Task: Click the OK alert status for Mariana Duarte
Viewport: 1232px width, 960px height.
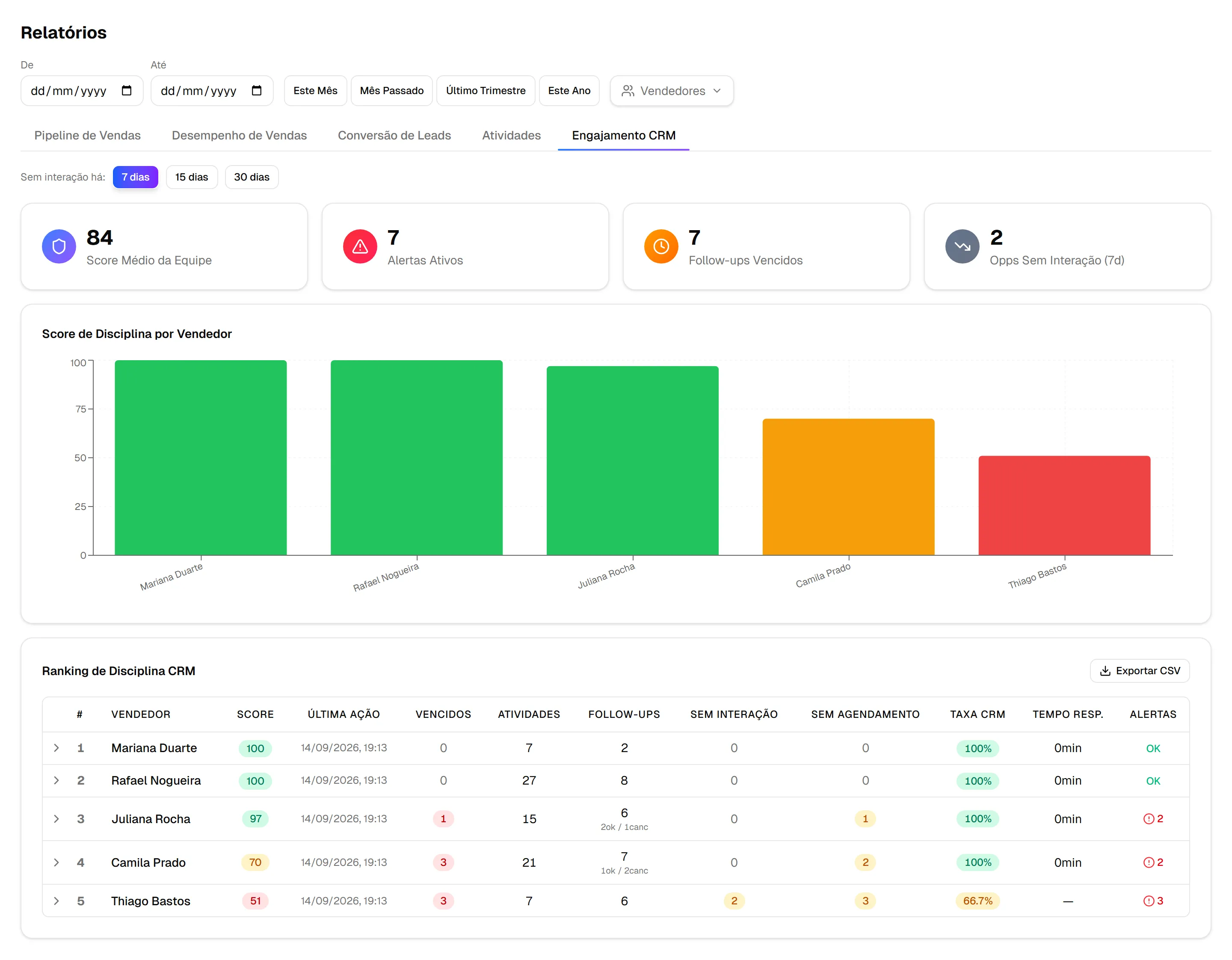Action: pos(1153,749)
